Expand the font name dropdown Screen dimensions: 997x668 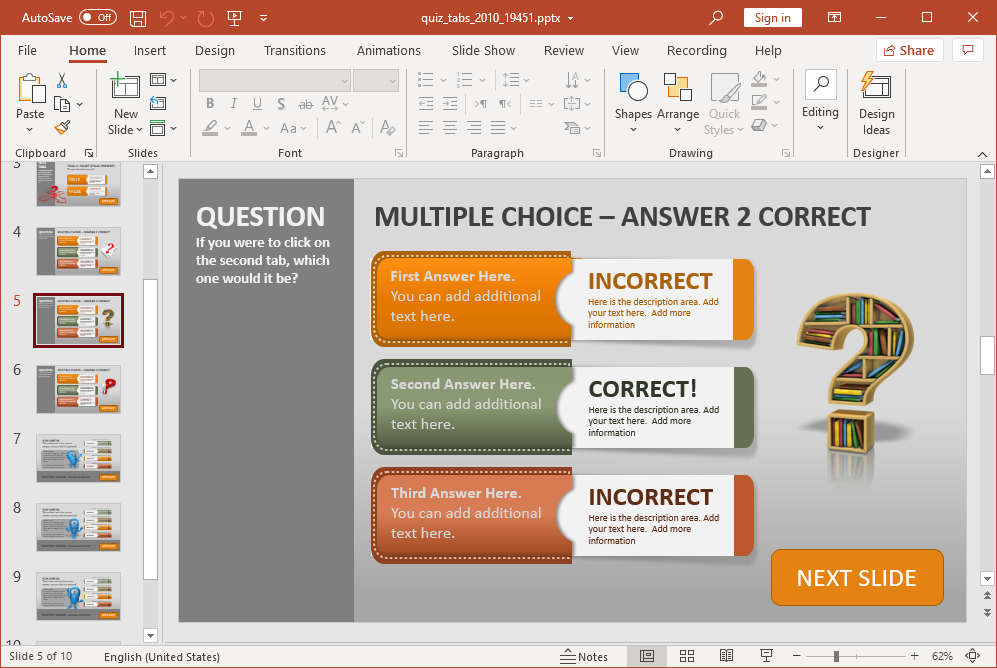tap(344, 80)
